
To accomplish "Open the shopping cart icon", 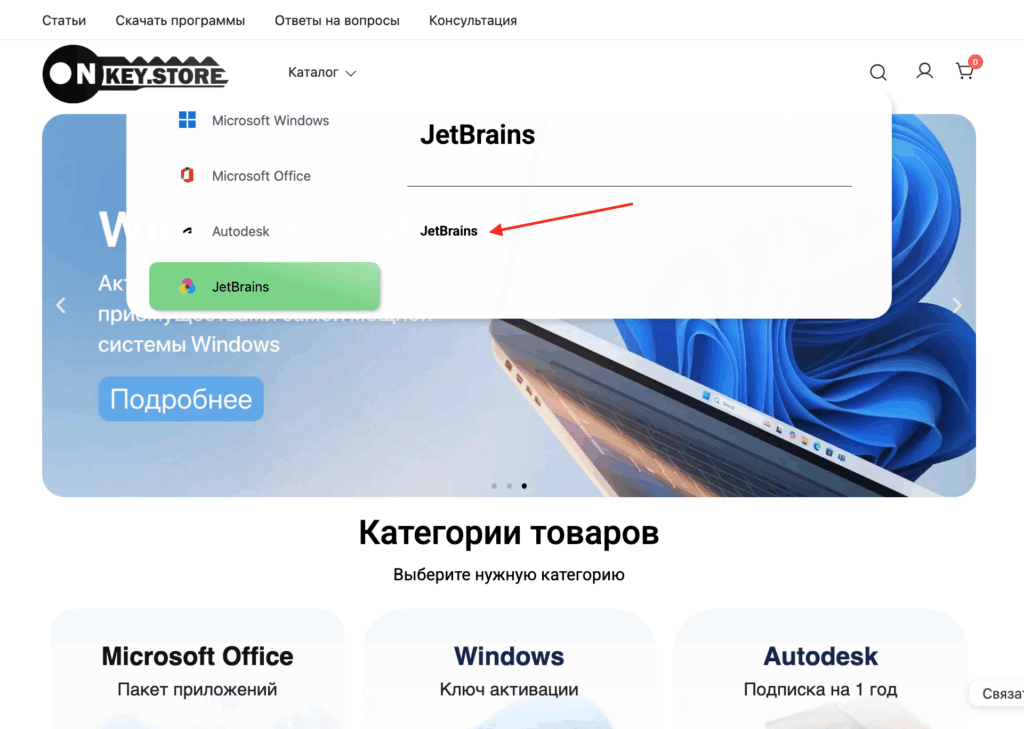I will (x=965, y=71).
